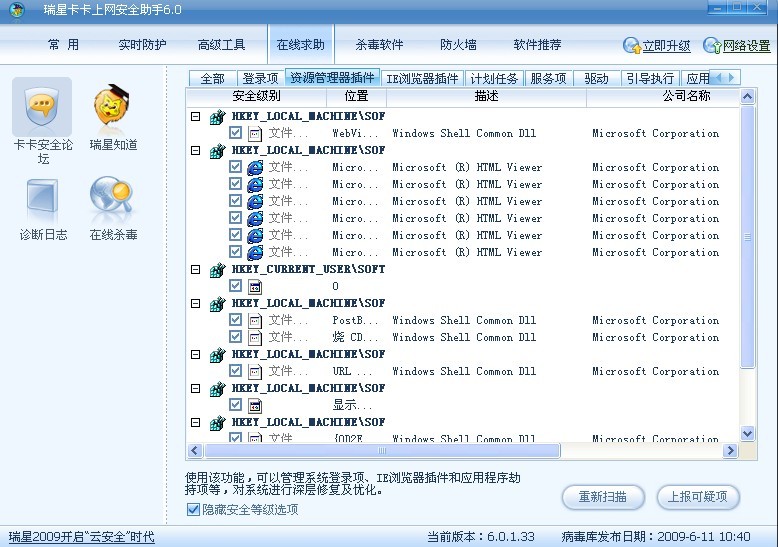The height and width of the screenshot is (547, 778).
Task: Click vertical scrollbar up arrow
Action: coord(747,96)
